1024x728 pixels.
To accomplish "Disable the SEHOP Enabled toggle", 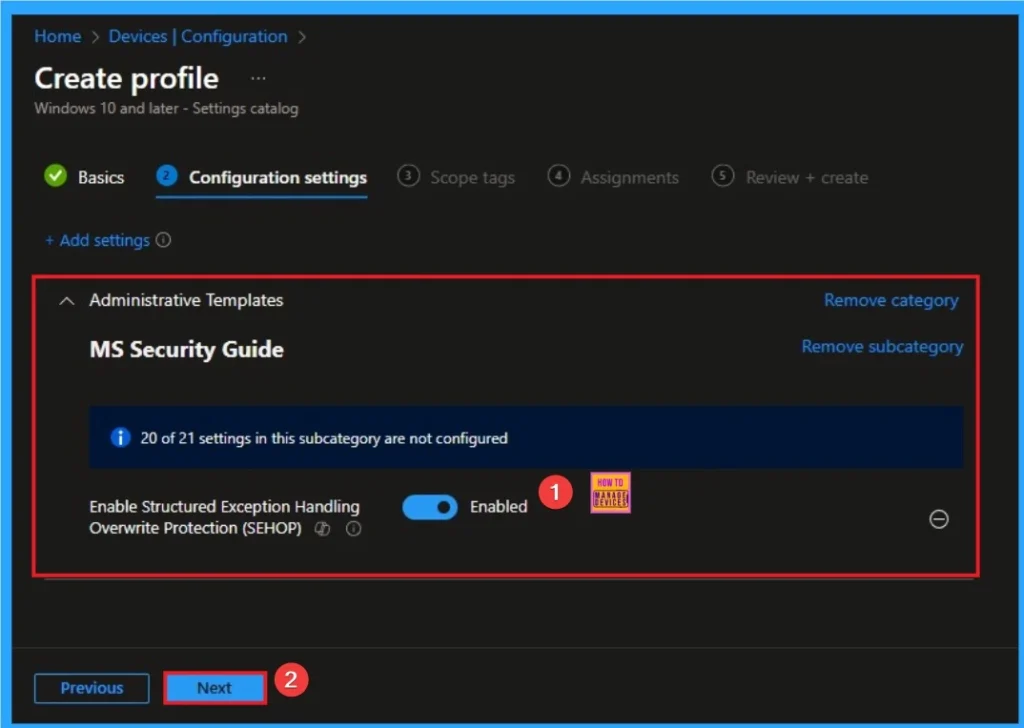I will click(430, 507).
